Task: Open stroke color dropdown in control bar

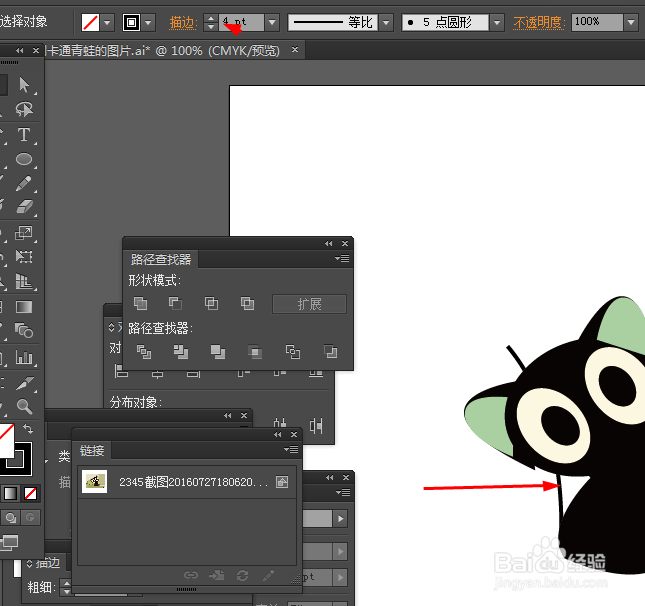Action: 148,23
